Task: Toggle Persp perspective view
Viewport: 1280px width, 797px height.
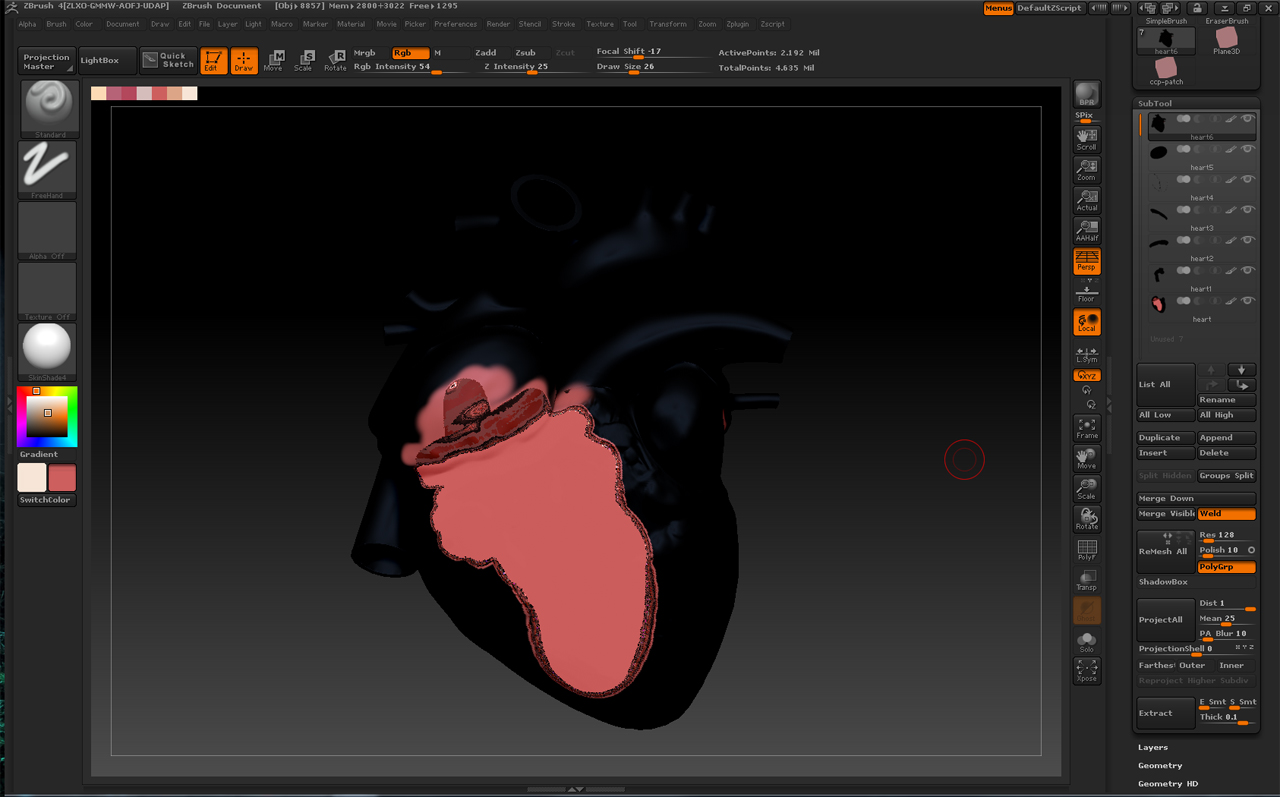Action: [1087, 260]
